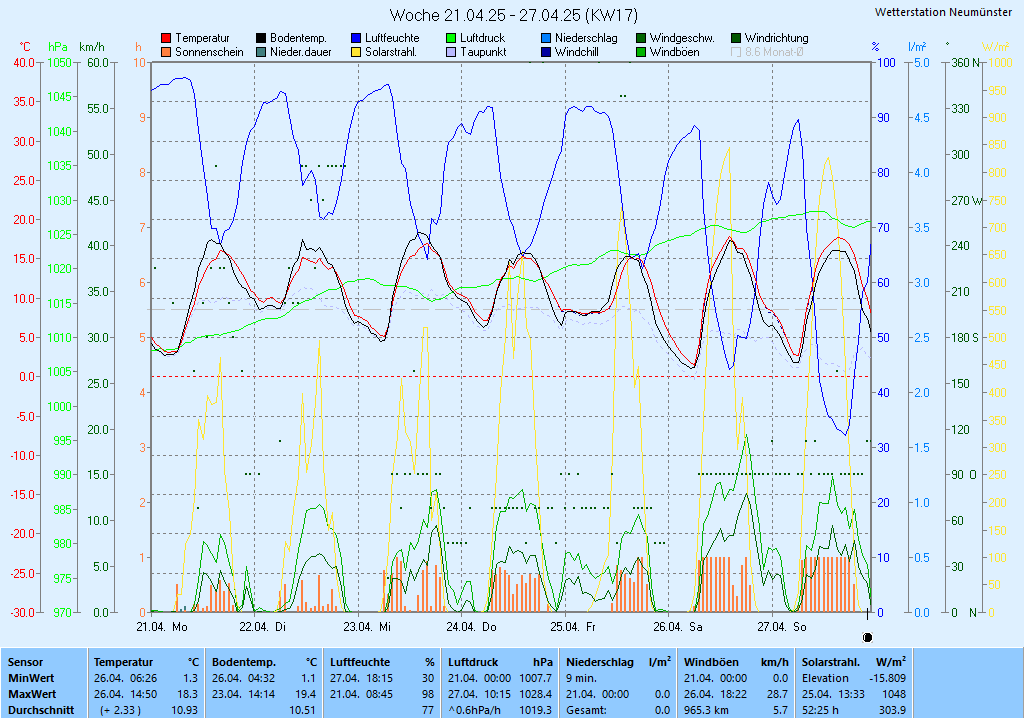Click the 'MinWert' row label
Viewport: 1024px width, 718px height.
coord(31,678)
